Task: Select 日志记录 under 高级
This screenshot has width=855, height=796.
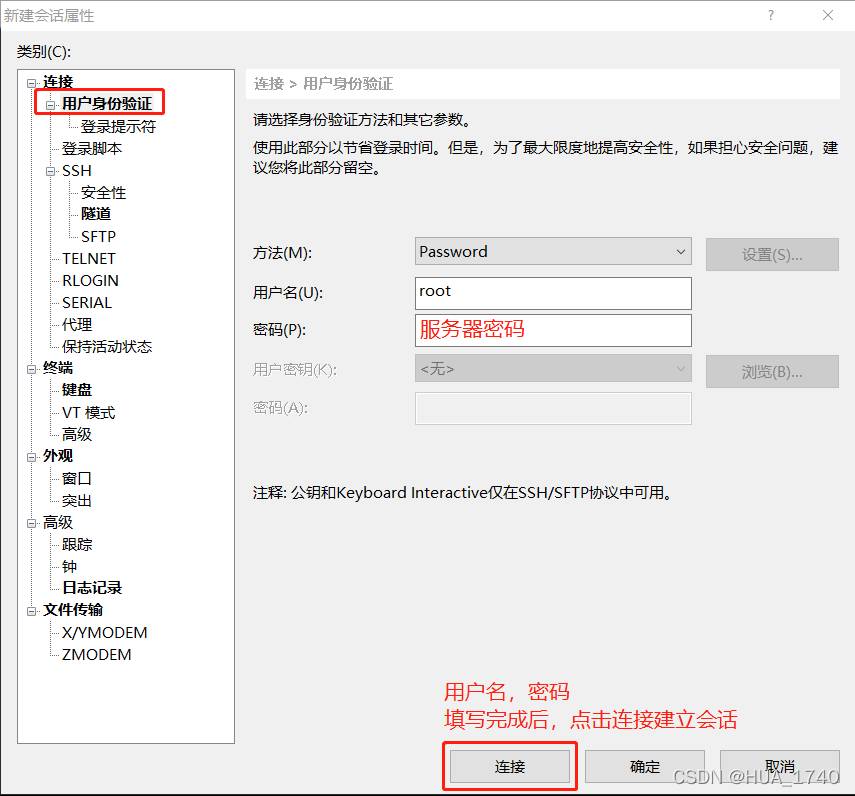Action: 92,588
